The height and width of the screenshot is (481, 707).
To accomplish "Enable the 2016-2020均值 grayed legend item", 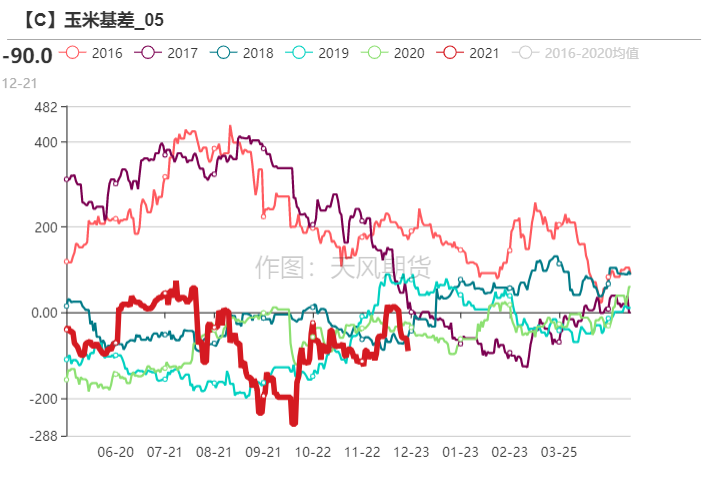I will click(576, 53).
